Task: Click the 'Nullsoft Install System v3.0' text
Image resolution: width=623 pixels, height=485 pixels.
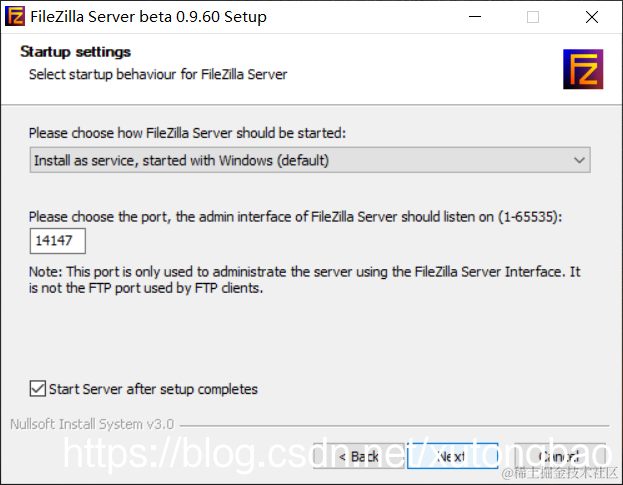Action: click(92, 424)
